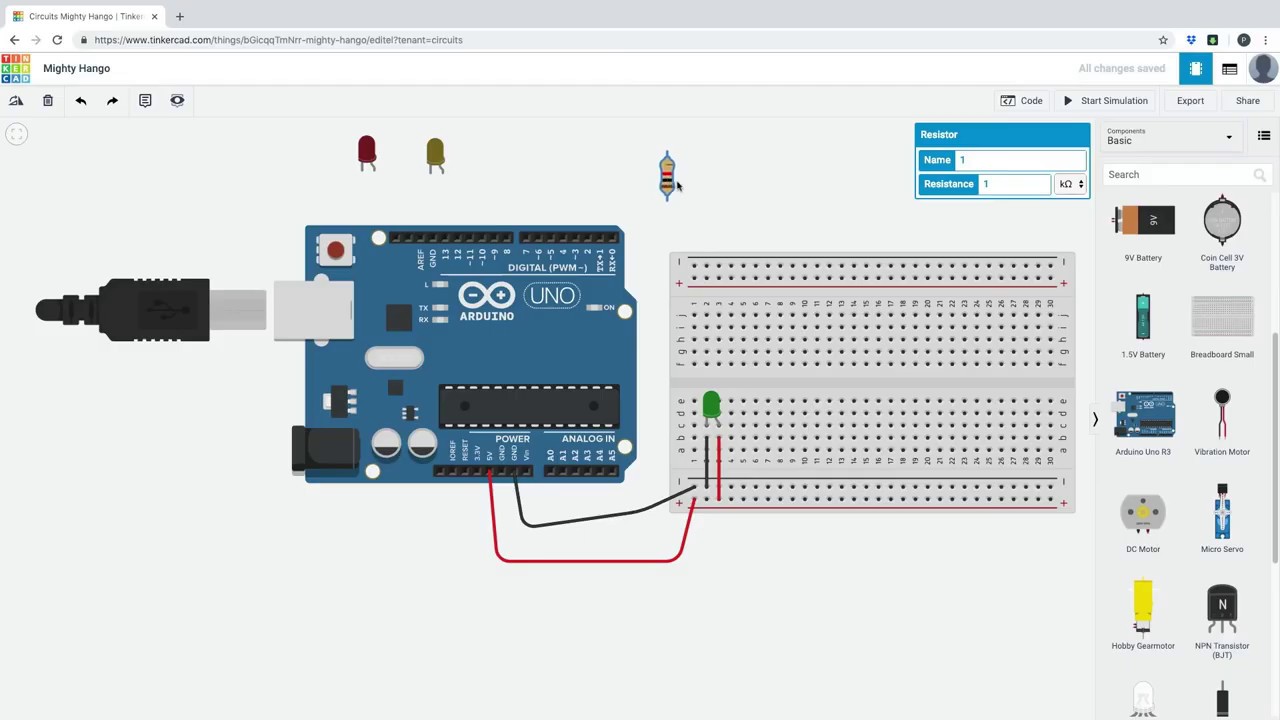Screen dimensions: 1280x720
Task: Switch to the circuit view button
Action: coord(1195,69)
